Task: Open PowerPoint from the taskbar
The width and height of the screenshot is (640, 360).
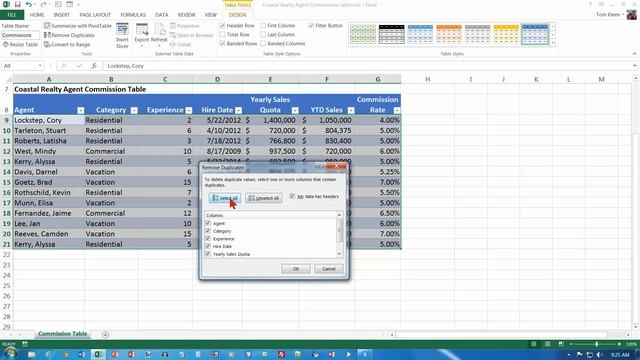Action: [115, 354]
